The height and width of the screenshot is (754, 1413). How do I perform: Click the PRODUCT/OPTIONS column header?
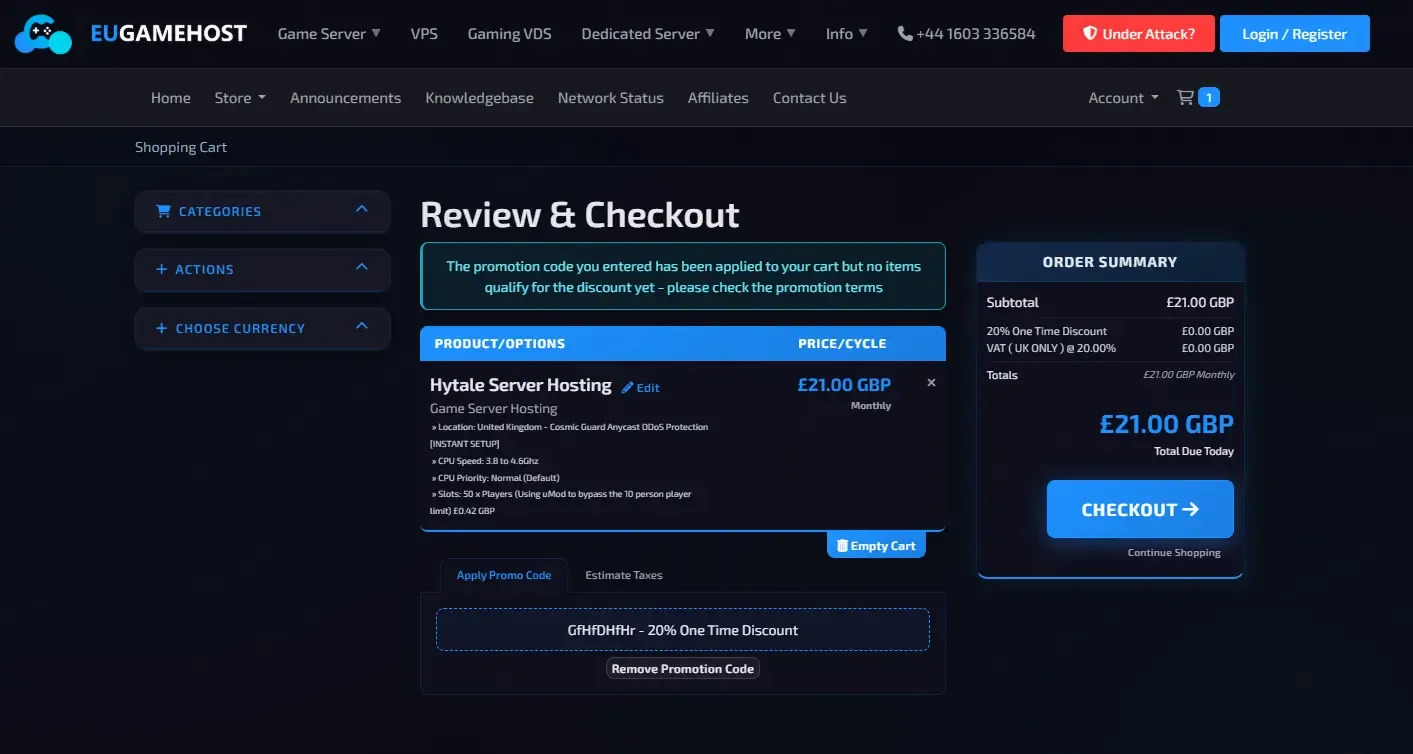(x=500, y=343)
